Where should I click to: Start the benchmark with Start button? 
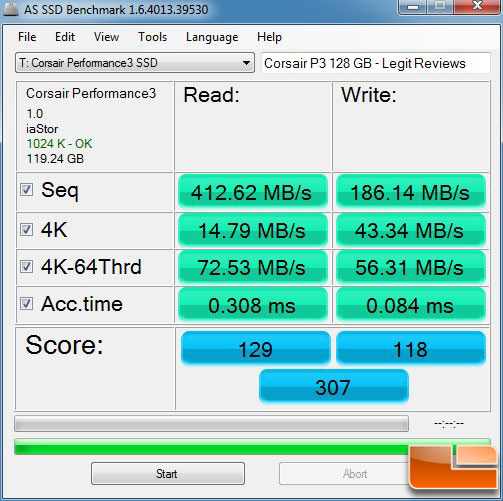coord(168,473)
